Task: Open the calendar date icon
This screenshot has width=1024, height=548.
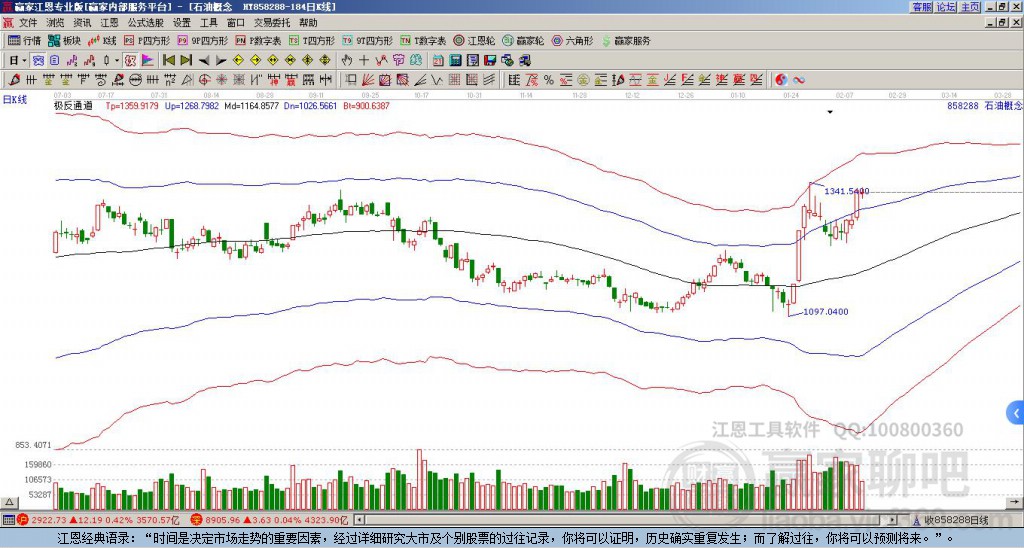Action: (x=438, y=61)
